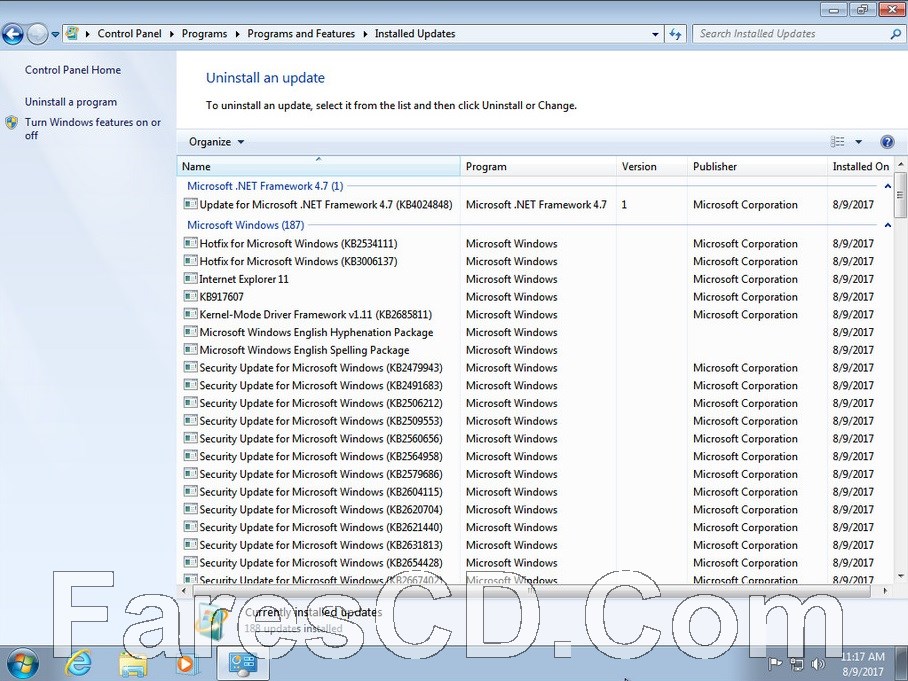Expand the arrow after Programs breadcrumb
This screenshot has width=908, height=681.
coord(237,34)
